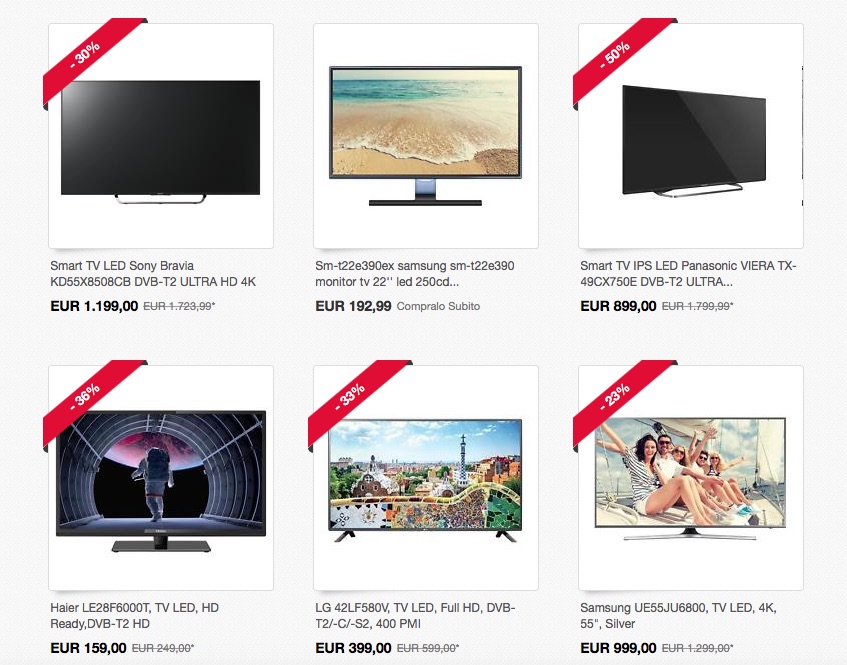Viewport: 847px width, 665px height.
Task: Open the Sm-t22e390ex samsung monitor title link
Action: pyautogui.click(x=415, y=274)
